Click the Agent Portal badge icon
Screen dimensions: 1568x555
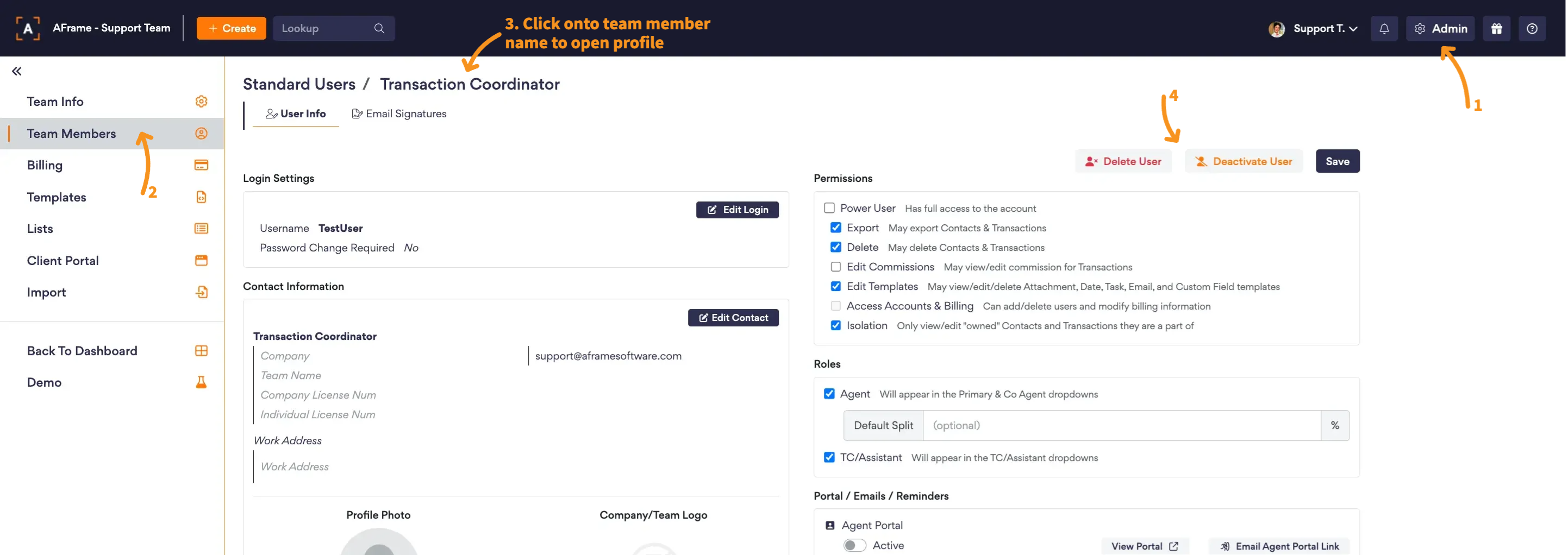tap(829, 525)
